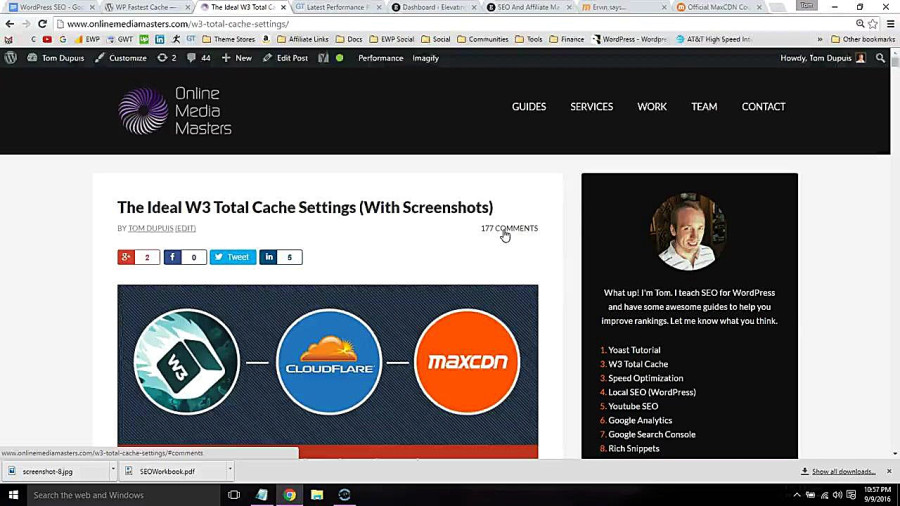This screenshot has height=506, width=900.
Task: Open the Docs bookmark folder
Action: tap(349, 40)
